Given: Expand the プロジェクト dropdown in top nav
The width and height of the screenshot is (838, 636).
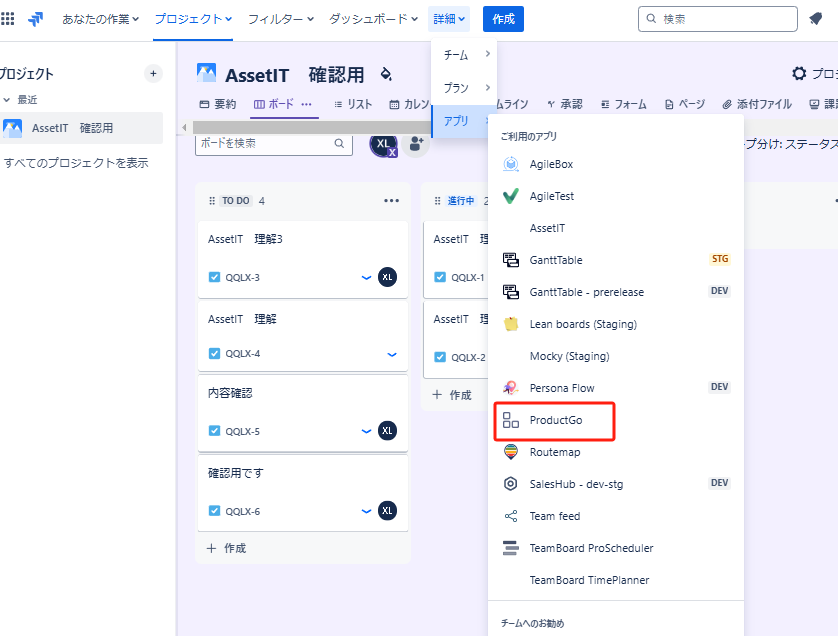Looking at the screenshot, I should (x=193, y=19).
